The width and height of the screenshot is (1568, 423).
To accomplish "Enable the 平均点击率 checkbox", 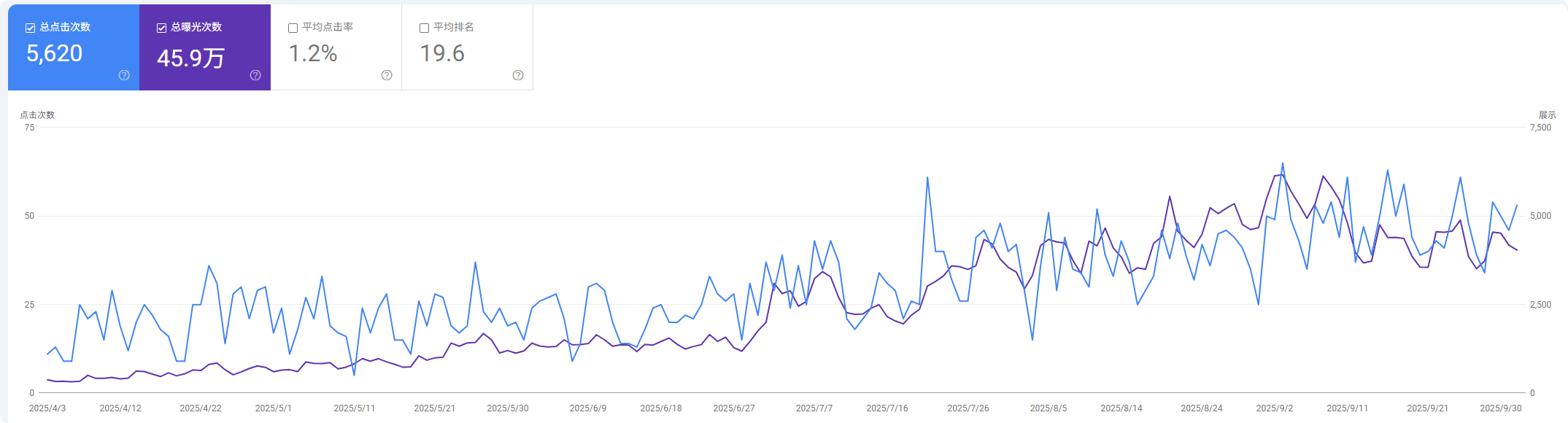I will point(293,28).
